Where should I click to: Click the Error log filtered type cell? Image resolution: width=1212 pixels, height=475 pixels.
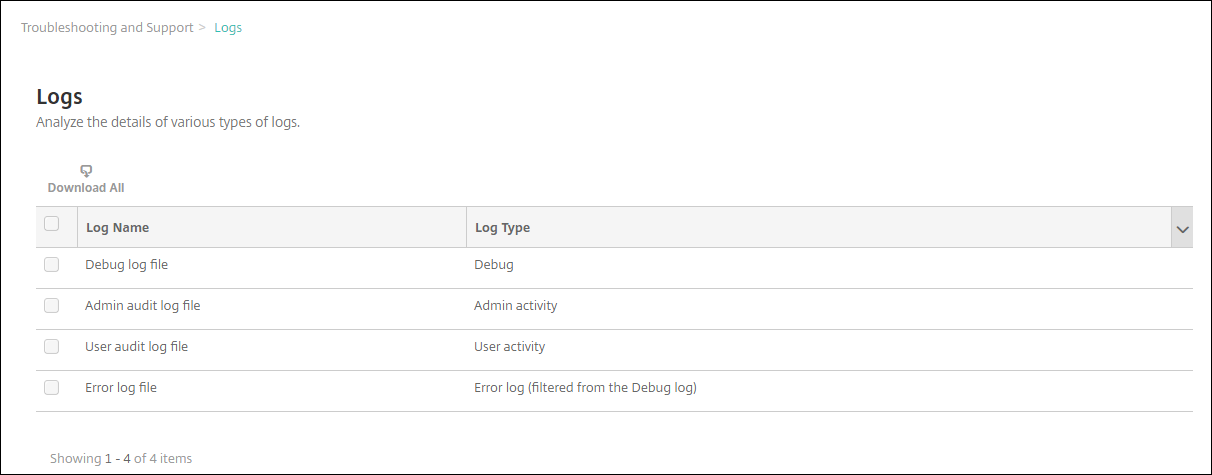585,388
